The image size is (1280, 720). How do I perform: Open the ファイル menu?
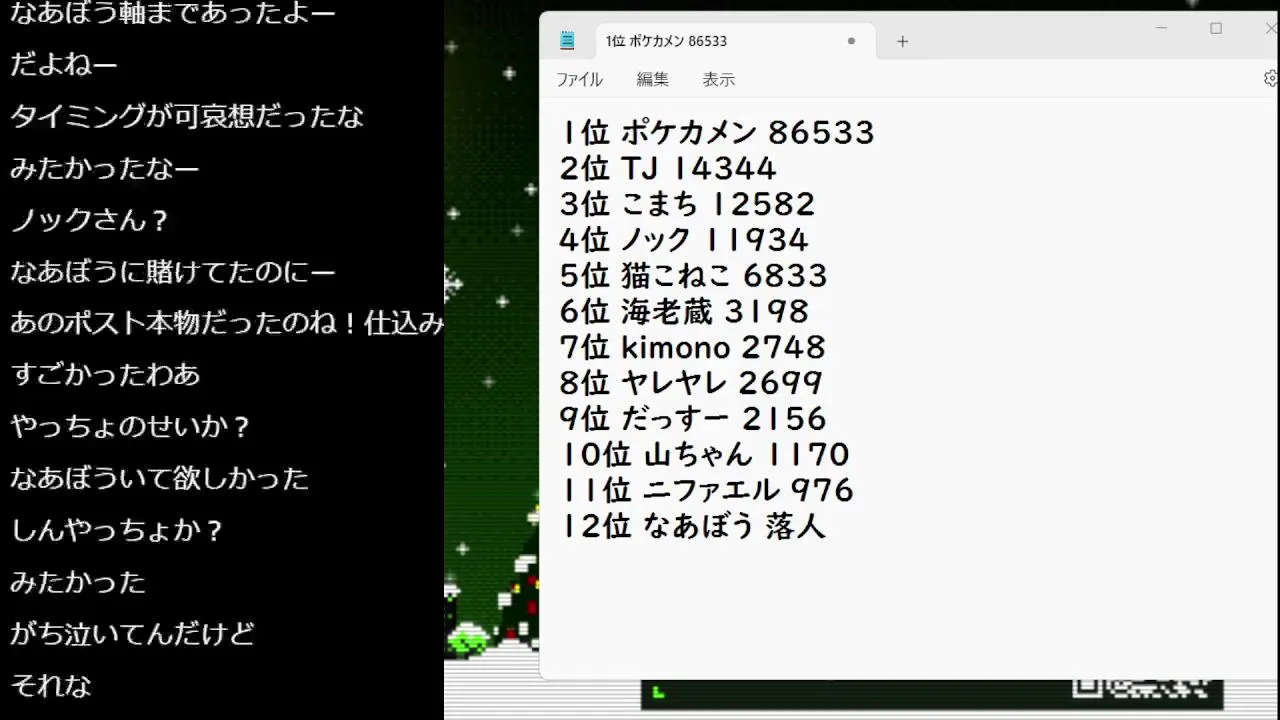tap(579, 79)
